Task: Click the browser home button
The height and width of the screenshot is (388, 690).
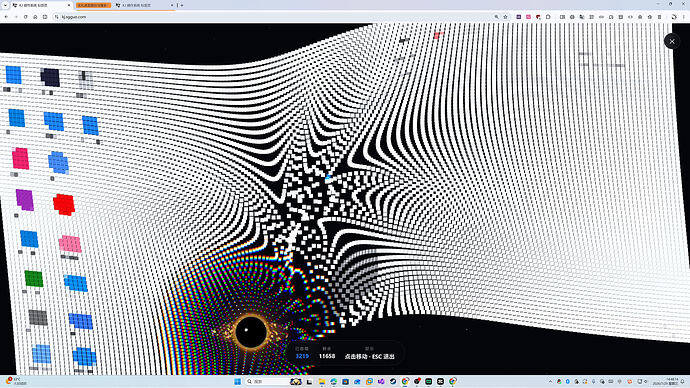Action: tap(35, 17)
